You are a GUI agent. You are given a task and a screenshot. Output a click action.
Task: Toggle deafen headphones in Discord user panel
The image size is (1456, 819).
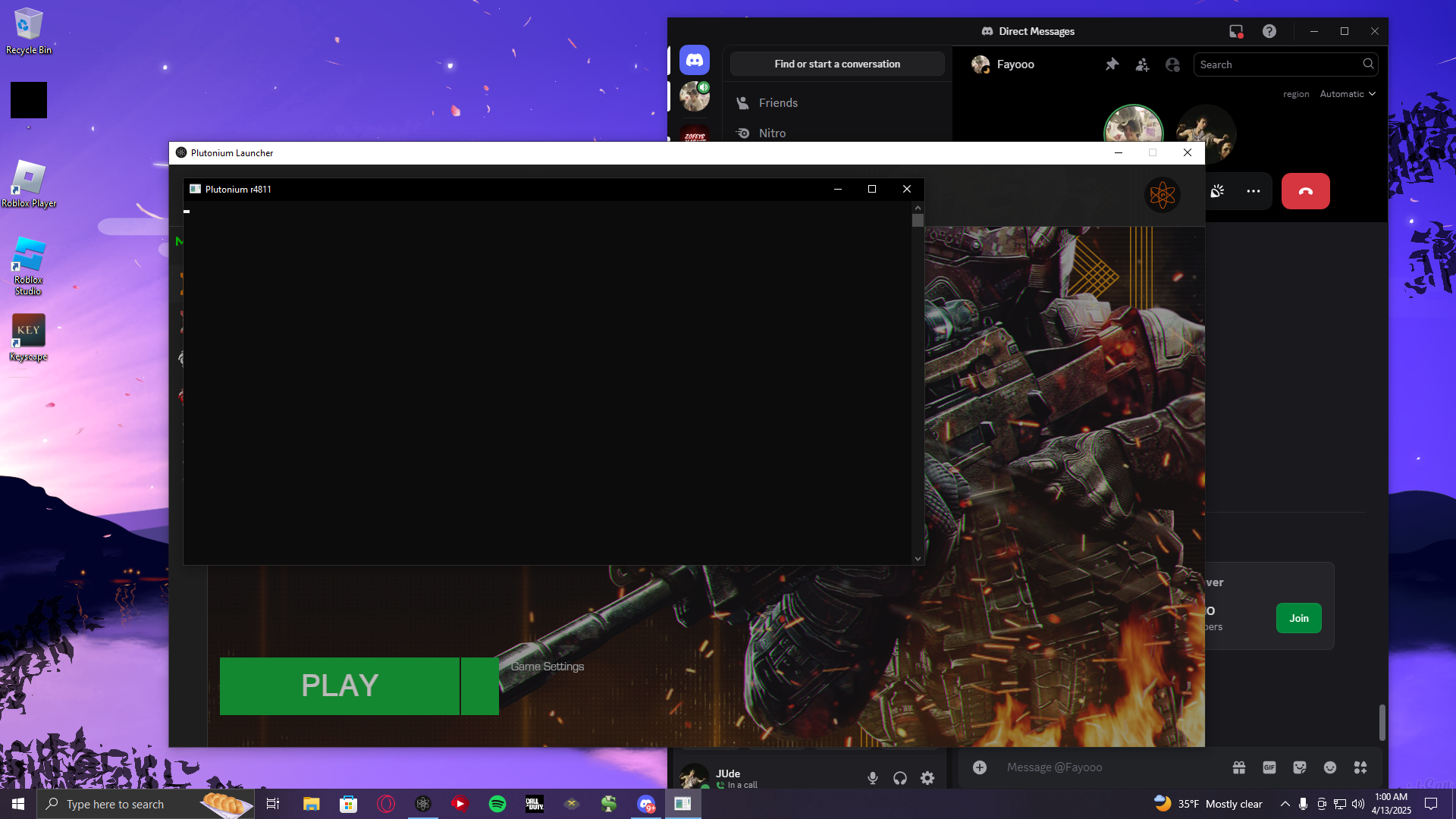900,778
